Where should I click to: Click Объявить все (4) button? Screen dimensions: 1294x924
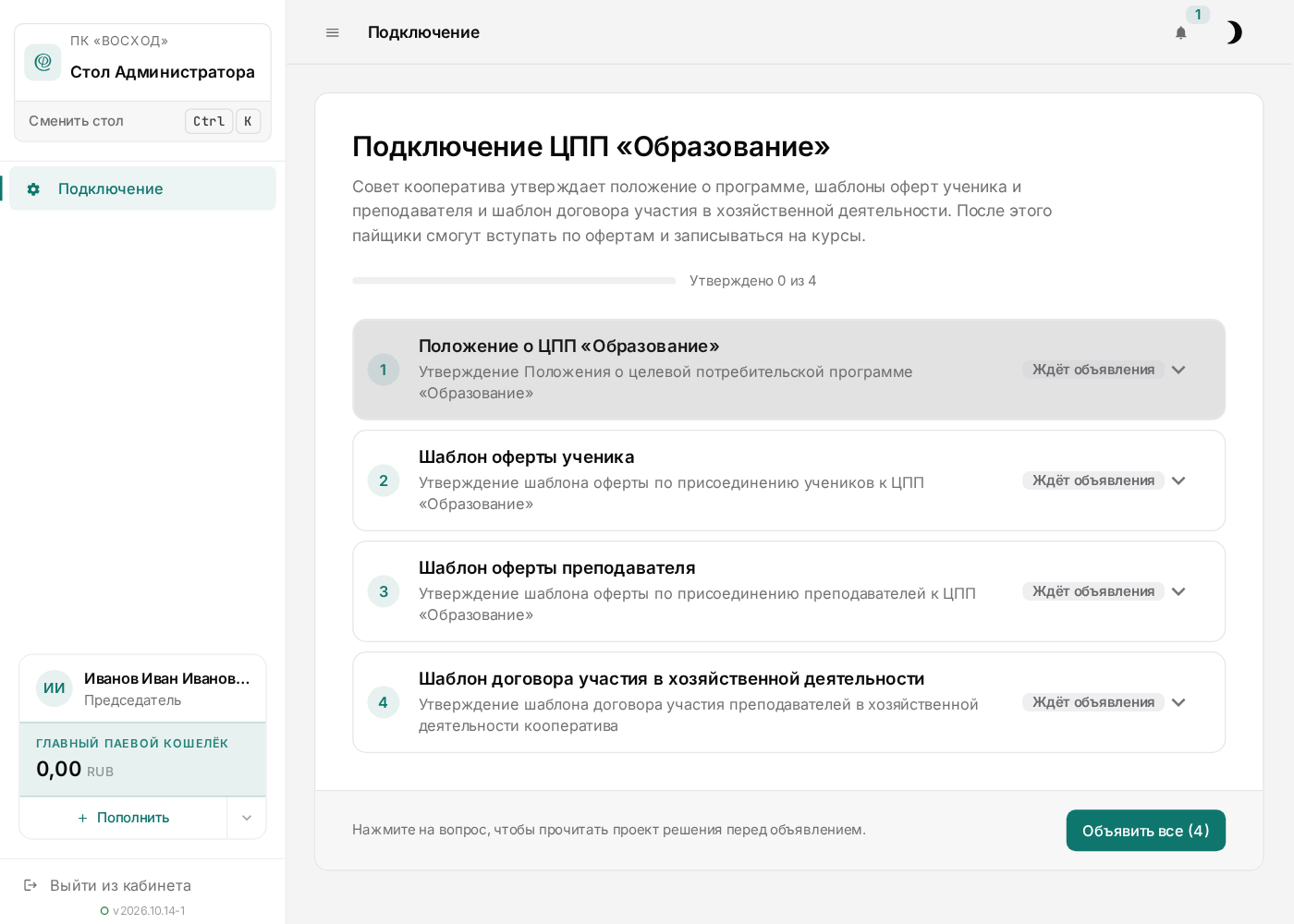click(1146, 831)
